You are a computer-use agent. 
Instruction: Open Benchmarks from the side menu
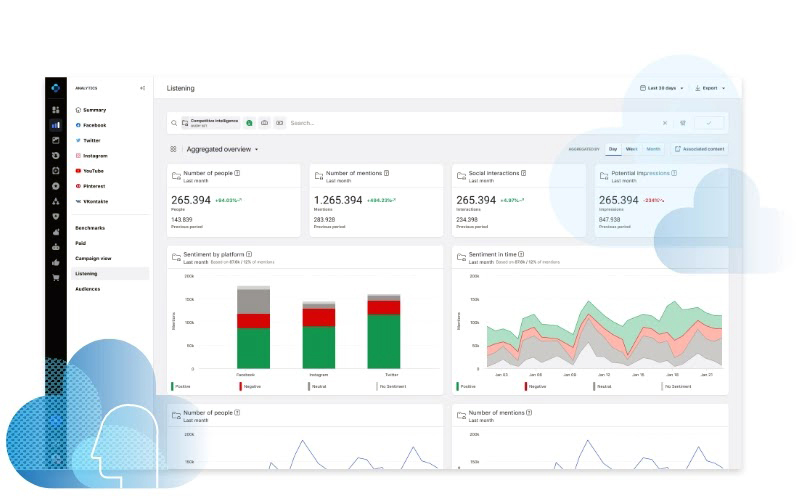[x=90, y=228]
